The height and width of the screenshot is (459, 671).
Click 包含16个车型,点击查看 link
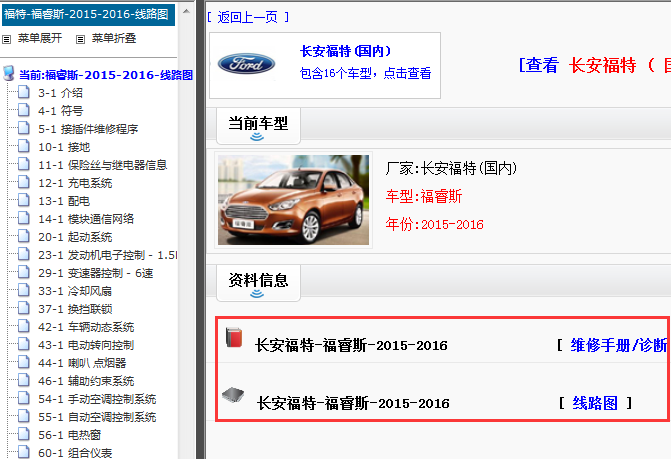[365, 73]
